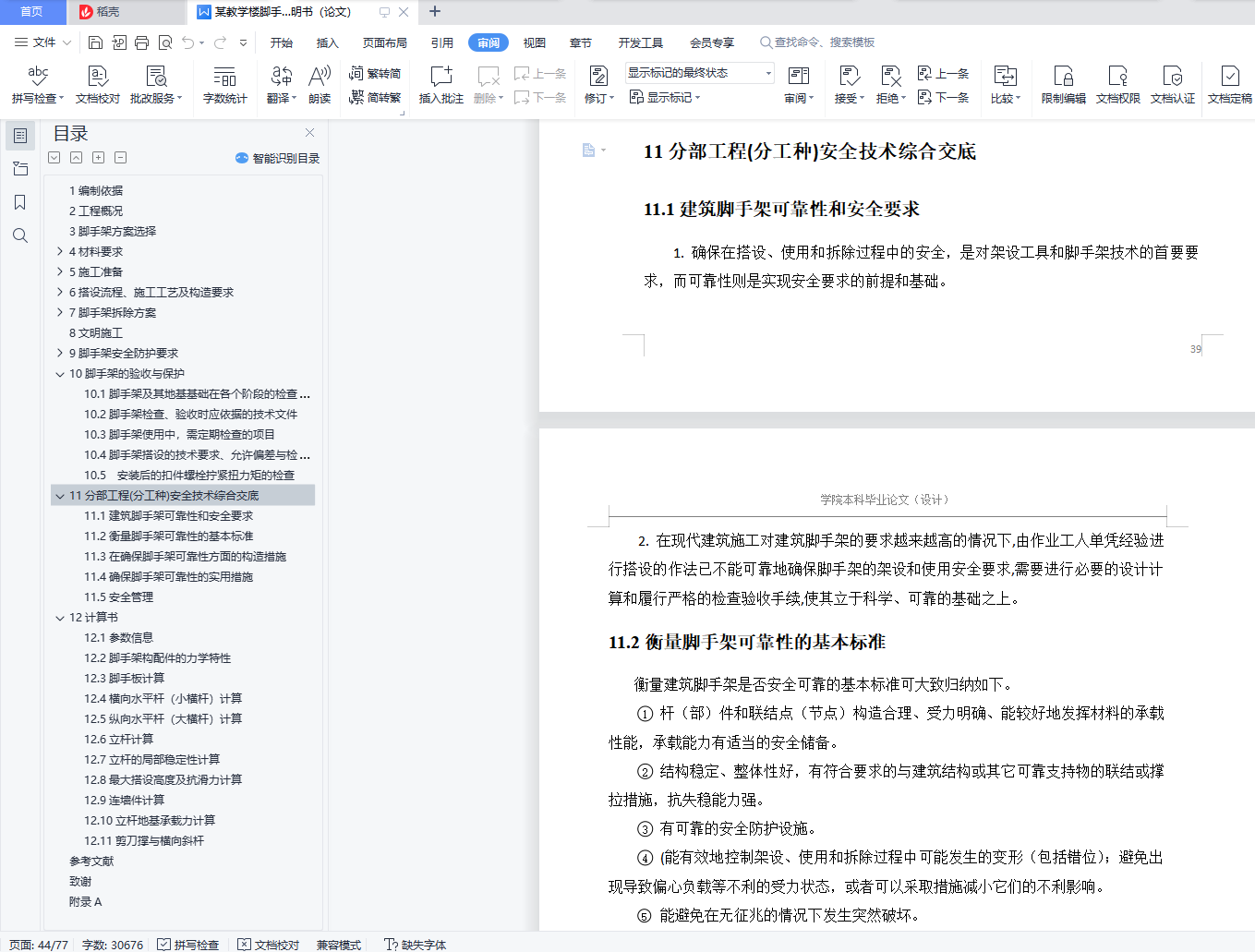Click page count 页面: 44/77 in status bar
Screen dimensions: 1255x952
(x=39, y=945)
